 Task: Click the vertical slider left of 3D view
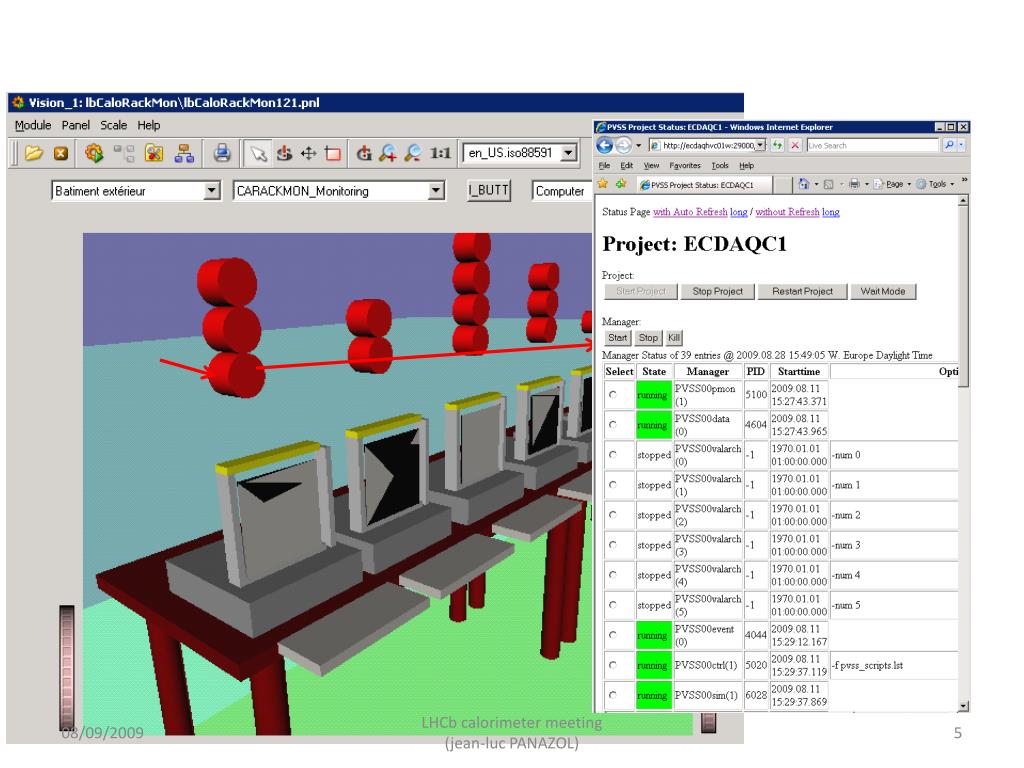(67, 667)
